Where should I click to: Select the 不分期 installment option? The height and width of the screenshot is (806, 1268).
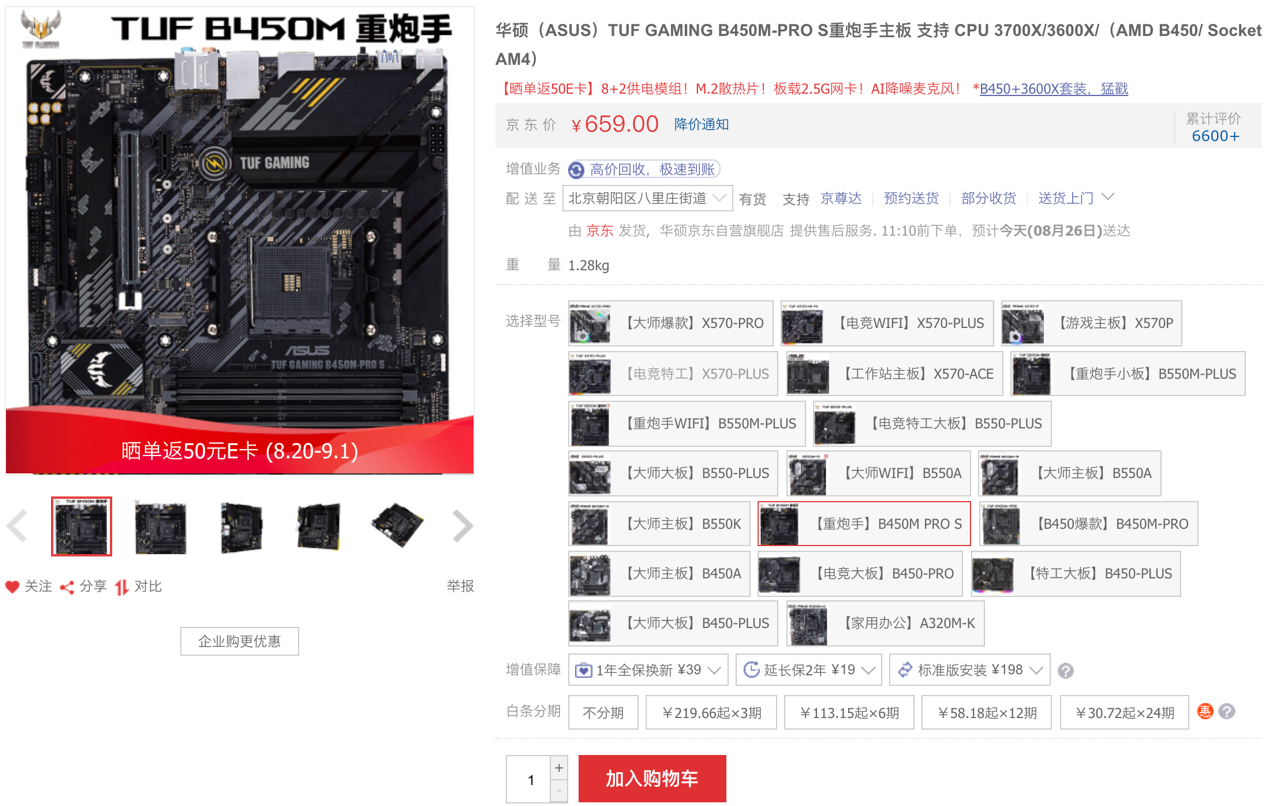603,713
